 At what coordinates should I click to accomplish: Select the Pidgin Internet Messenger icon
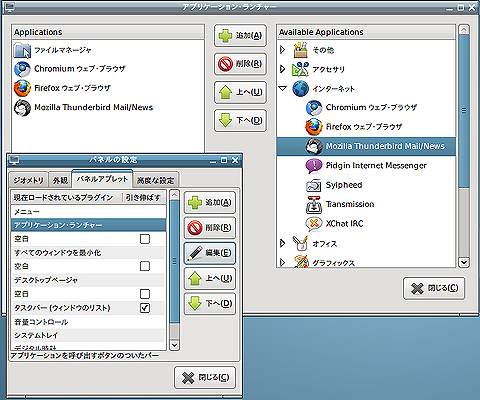314,165
